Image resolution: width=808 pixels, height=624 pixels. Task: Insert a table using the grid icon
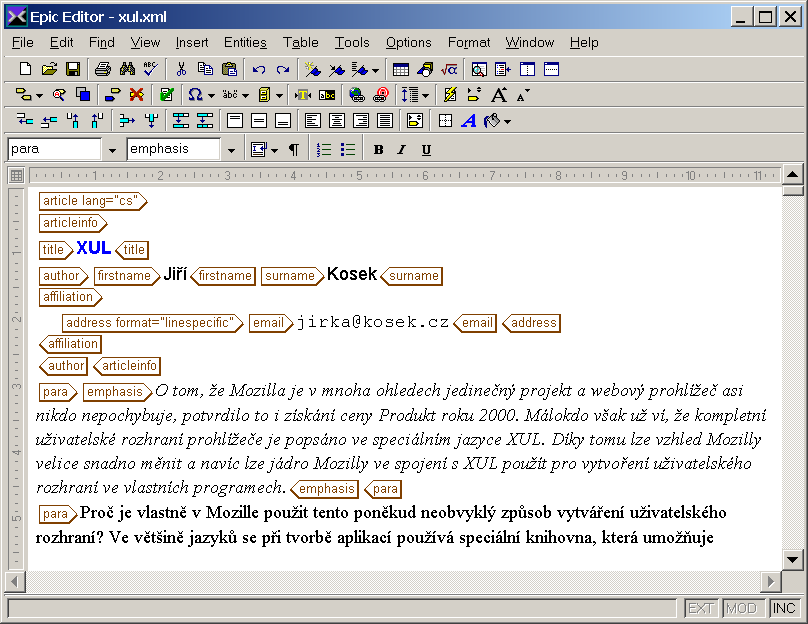click(x=400, y=69)
